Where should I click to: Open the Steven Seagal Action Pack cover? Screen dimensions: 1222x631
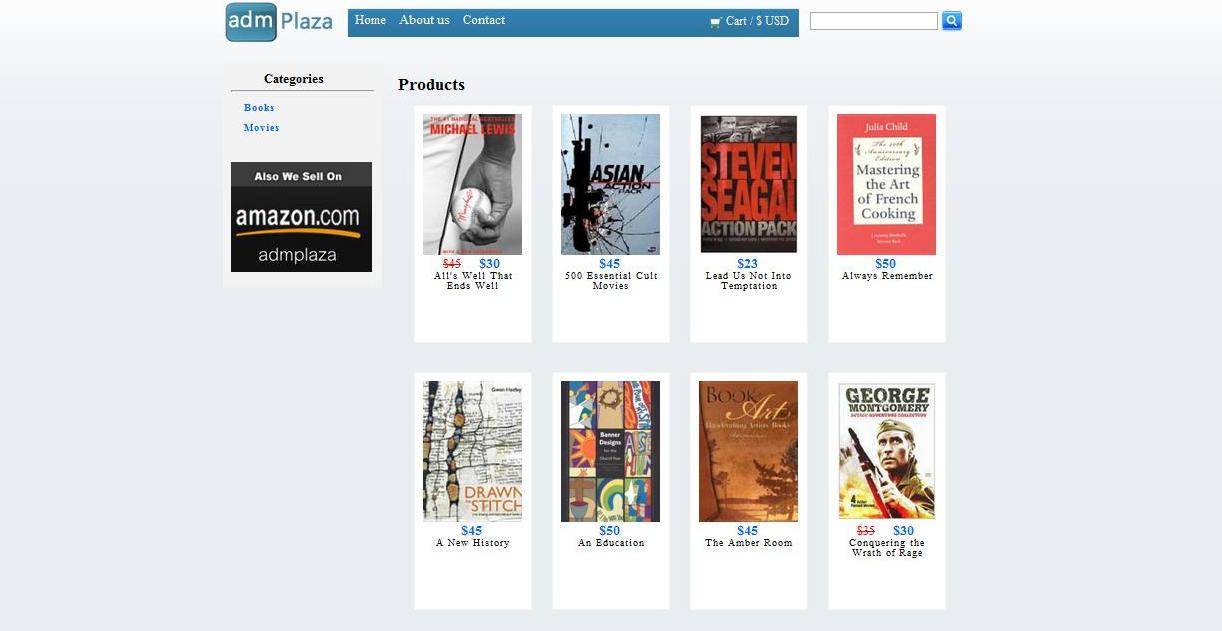click(x=748, y=184)
